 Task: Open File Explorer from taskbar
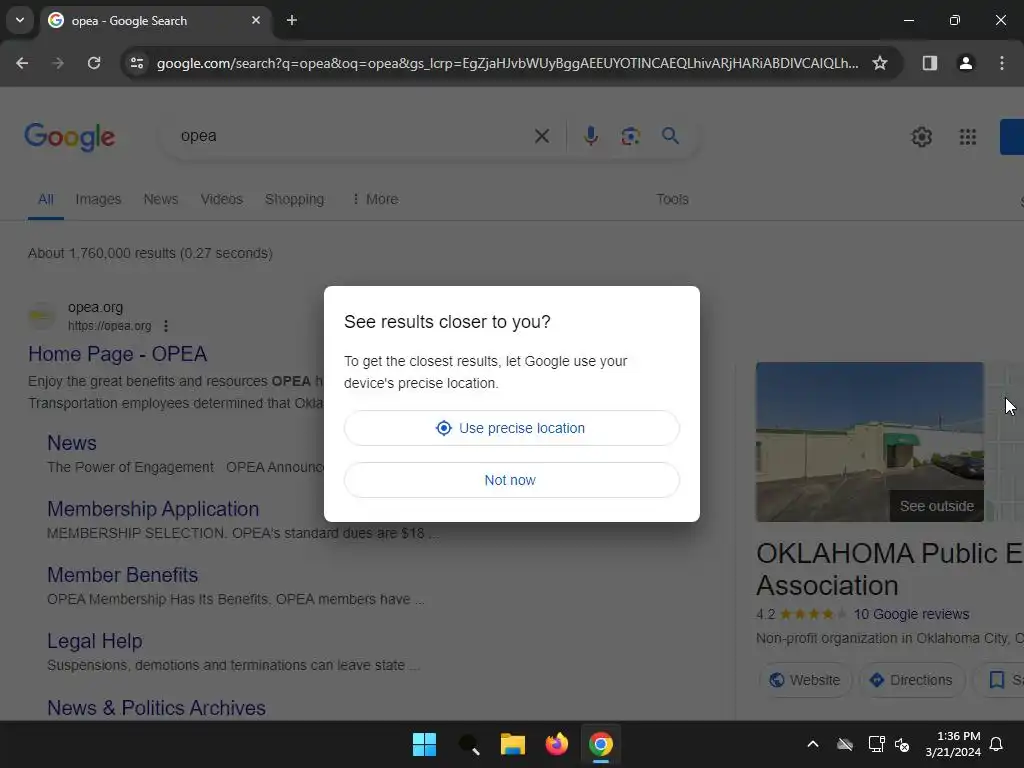click(x=513, y=744)
